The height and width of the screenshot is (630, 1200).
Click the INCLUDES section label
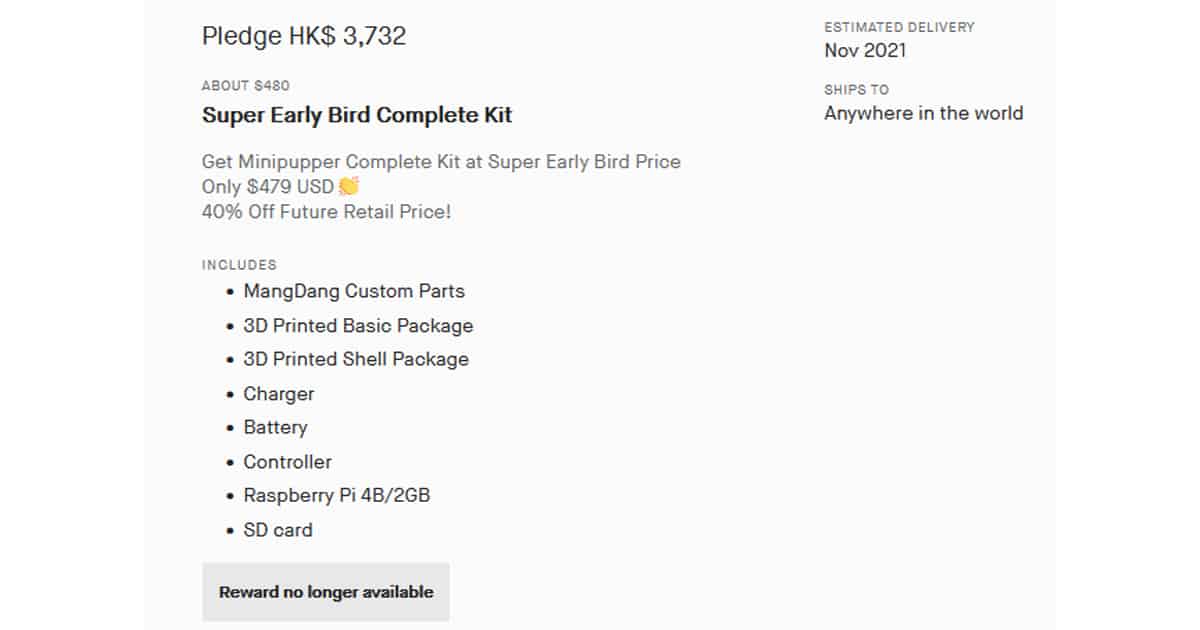(239, 265)
